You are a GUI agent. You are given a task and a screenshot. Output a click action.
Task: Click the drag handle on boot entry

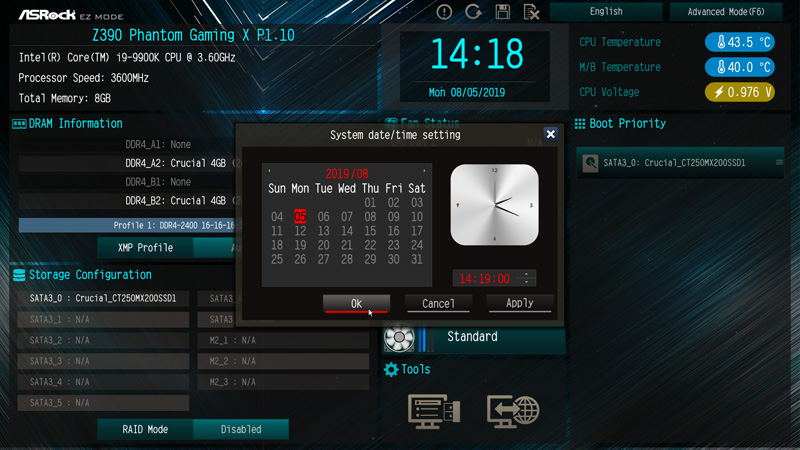[x=779, y=162]
